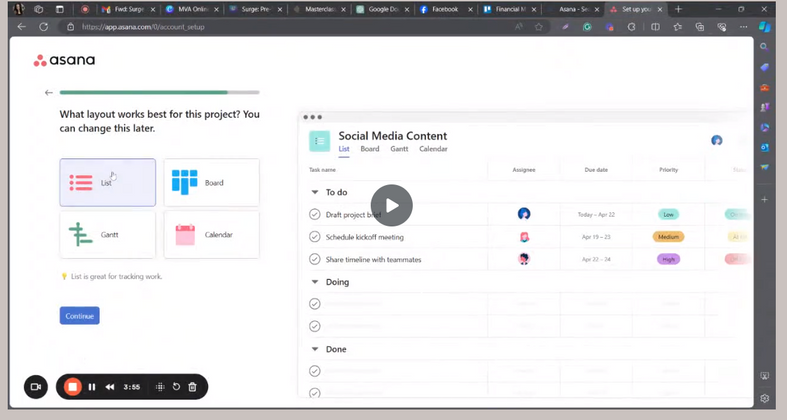Reload the page

tap(44, 27)
